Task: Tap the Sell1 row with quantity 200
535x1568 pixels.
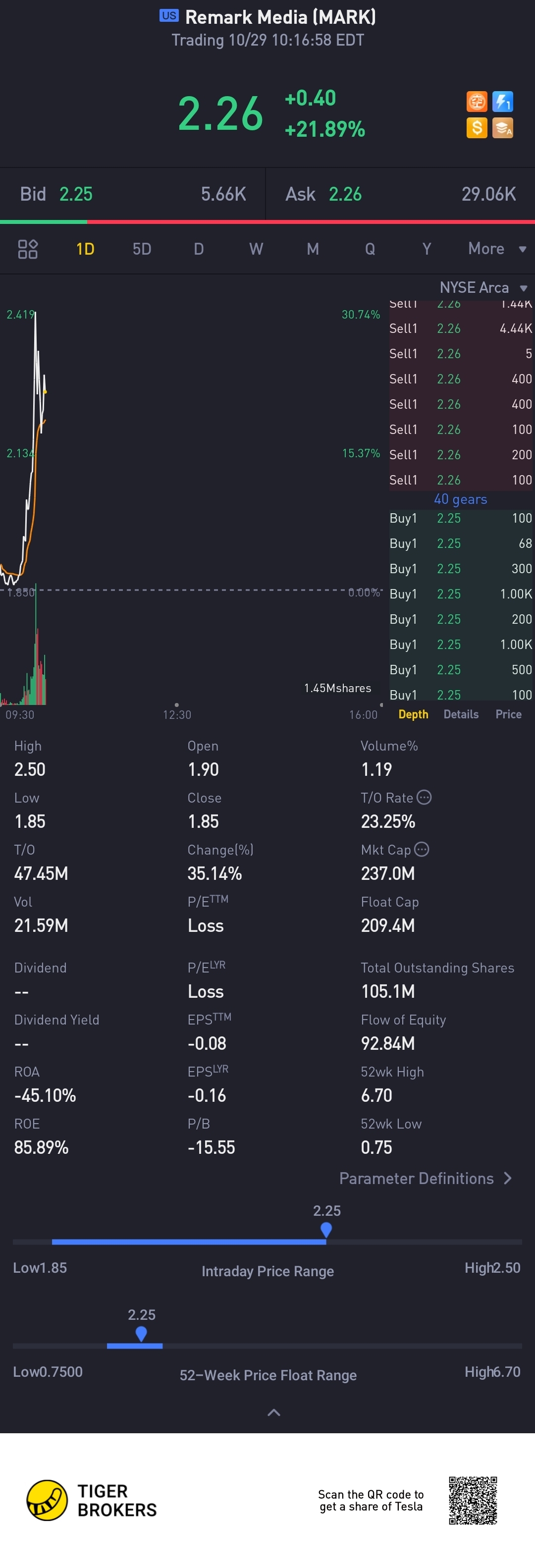Action: [x=461, y=455]
